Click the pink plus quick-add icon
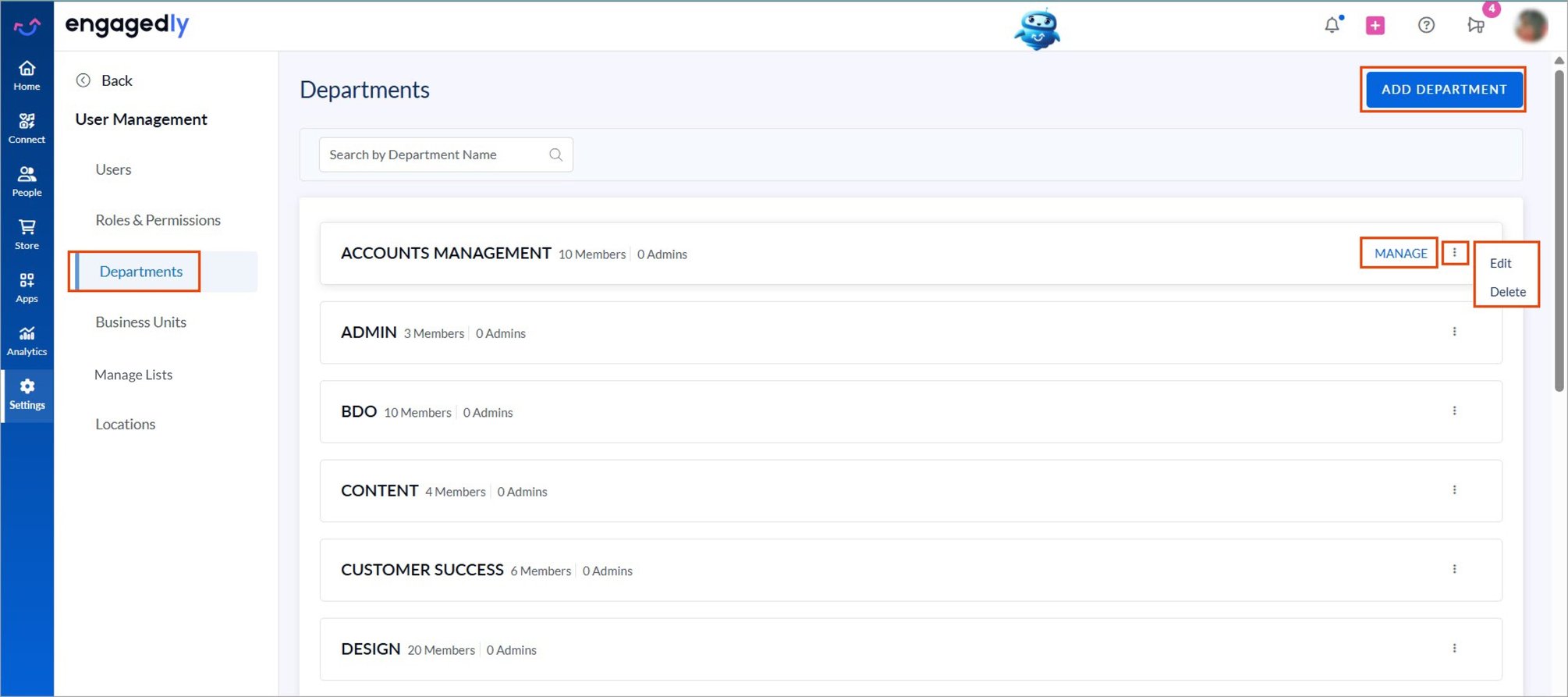This screenshot has width=1568, height=697. pyautogui.click(x=1375, y=26)
